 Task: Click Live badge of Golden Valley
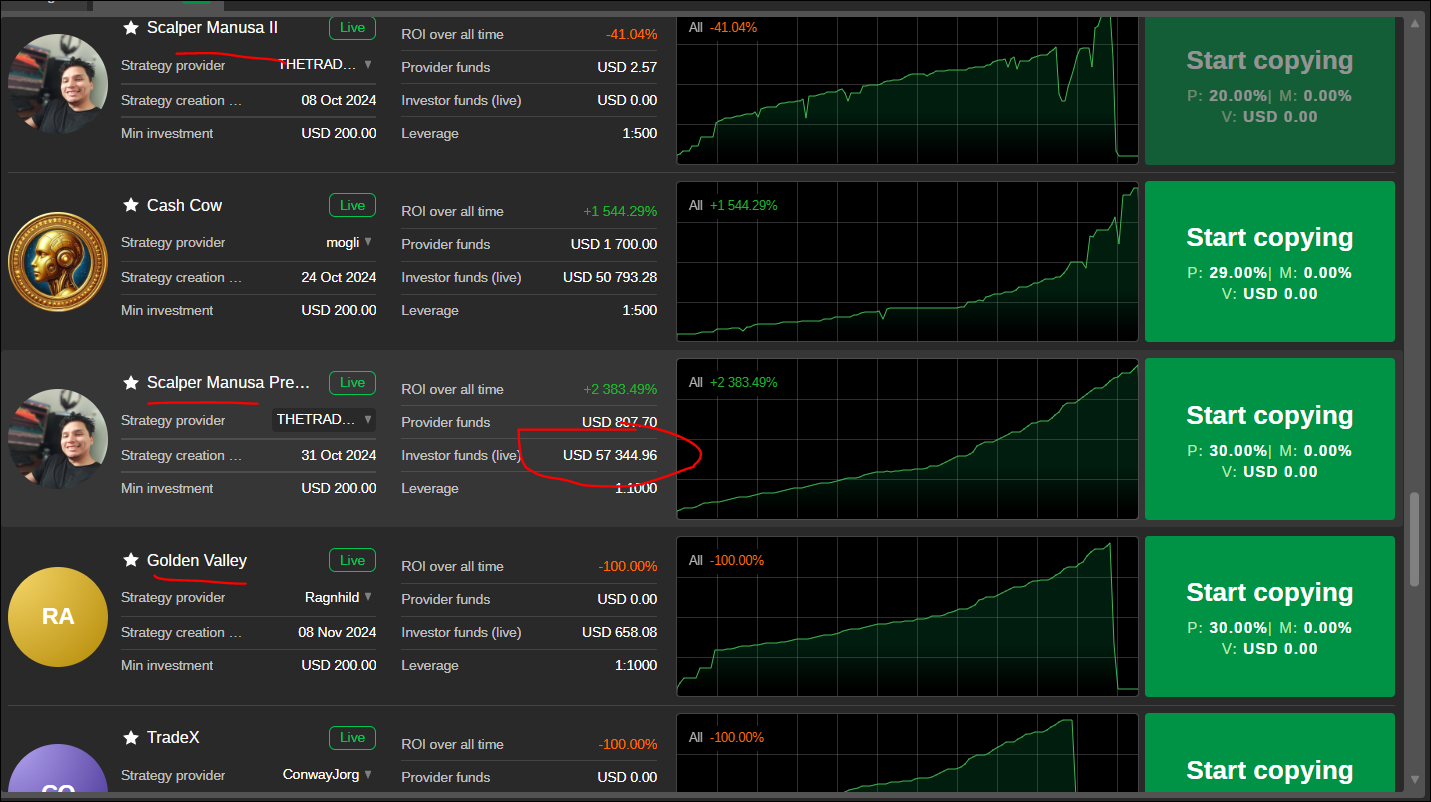352,560
